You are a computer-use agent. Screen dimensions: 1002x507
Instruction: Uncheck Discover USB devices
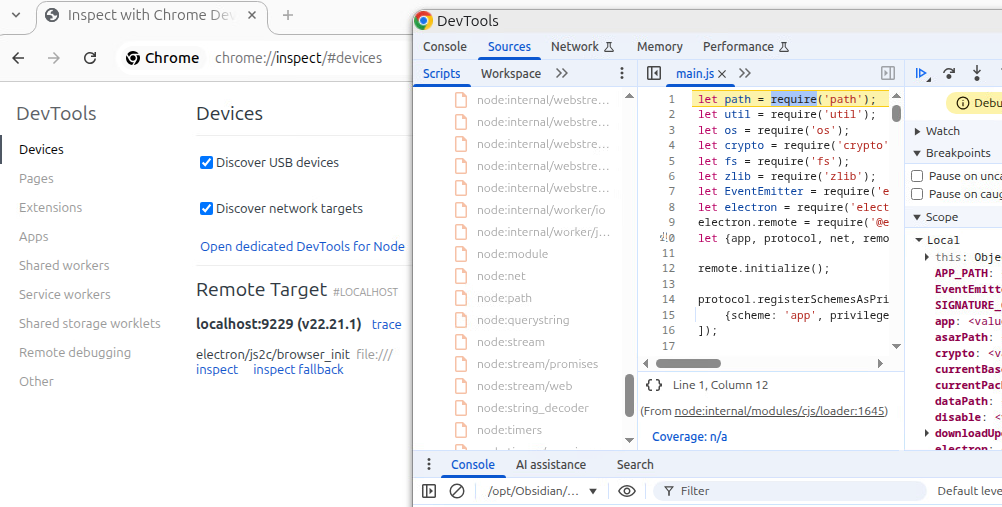[x=207, y=162]
